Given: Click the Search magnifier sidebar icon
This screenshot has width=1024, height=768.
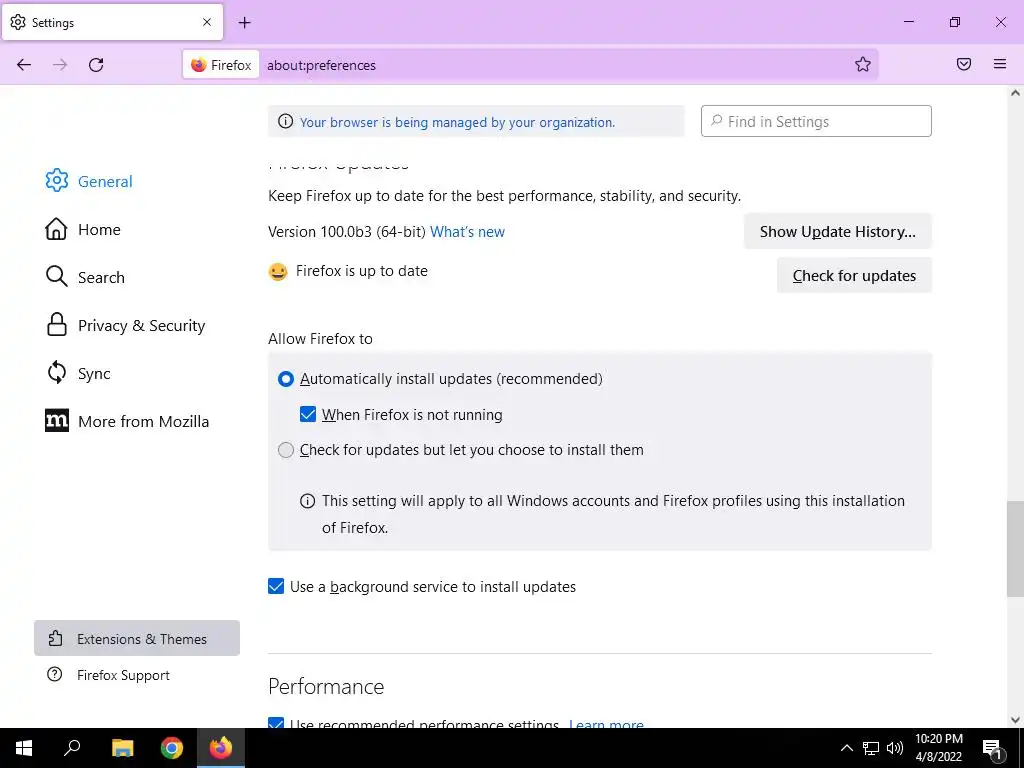Looking at the screenshot, I should [56, 276].
